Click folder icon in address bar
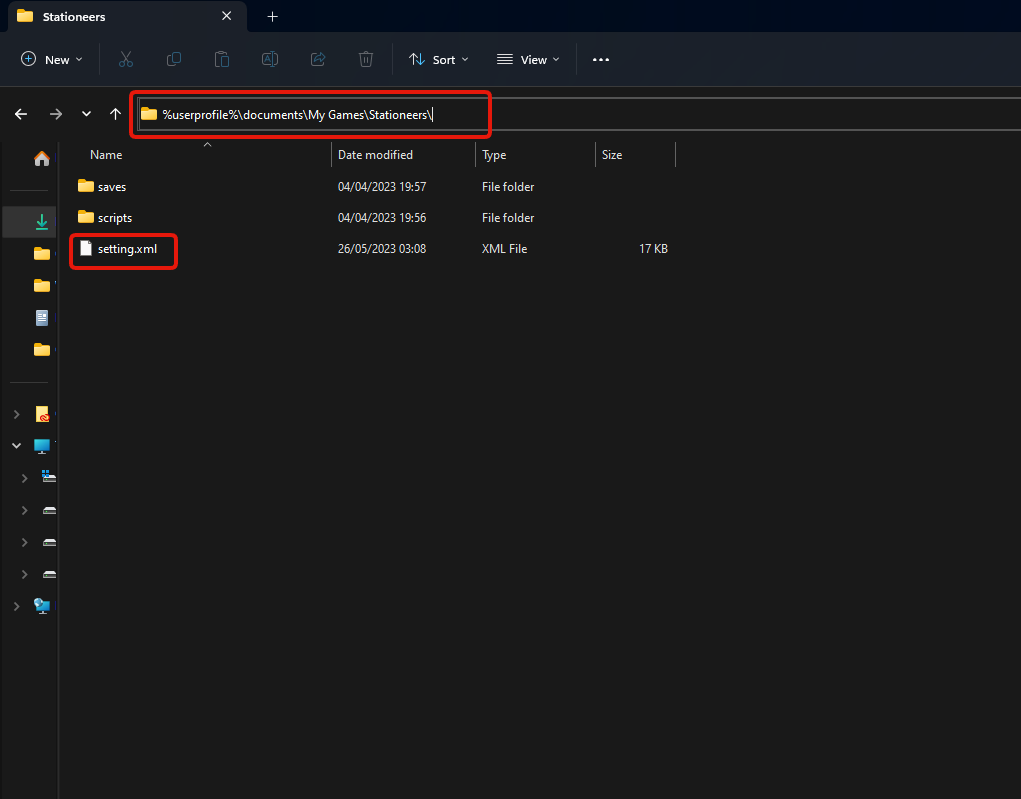 pos(149,114)
